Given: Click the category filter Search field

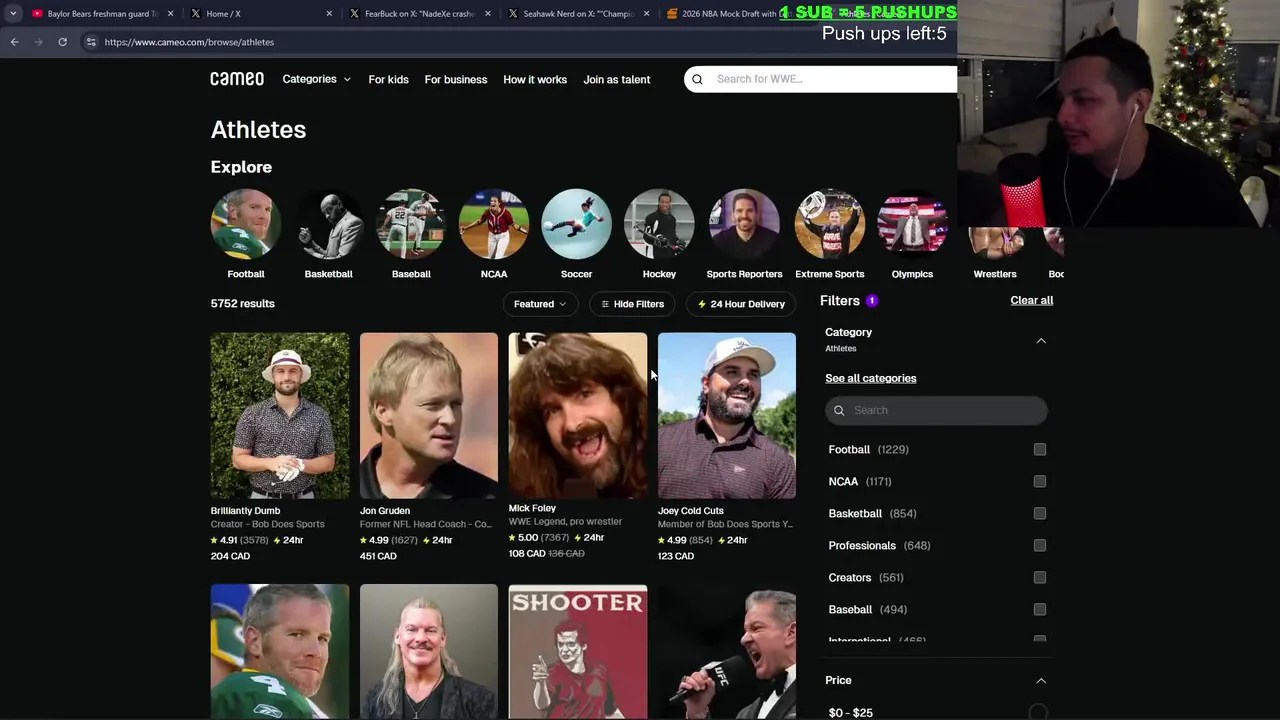Looking at the screenshot, I should (x=936, y=410).
